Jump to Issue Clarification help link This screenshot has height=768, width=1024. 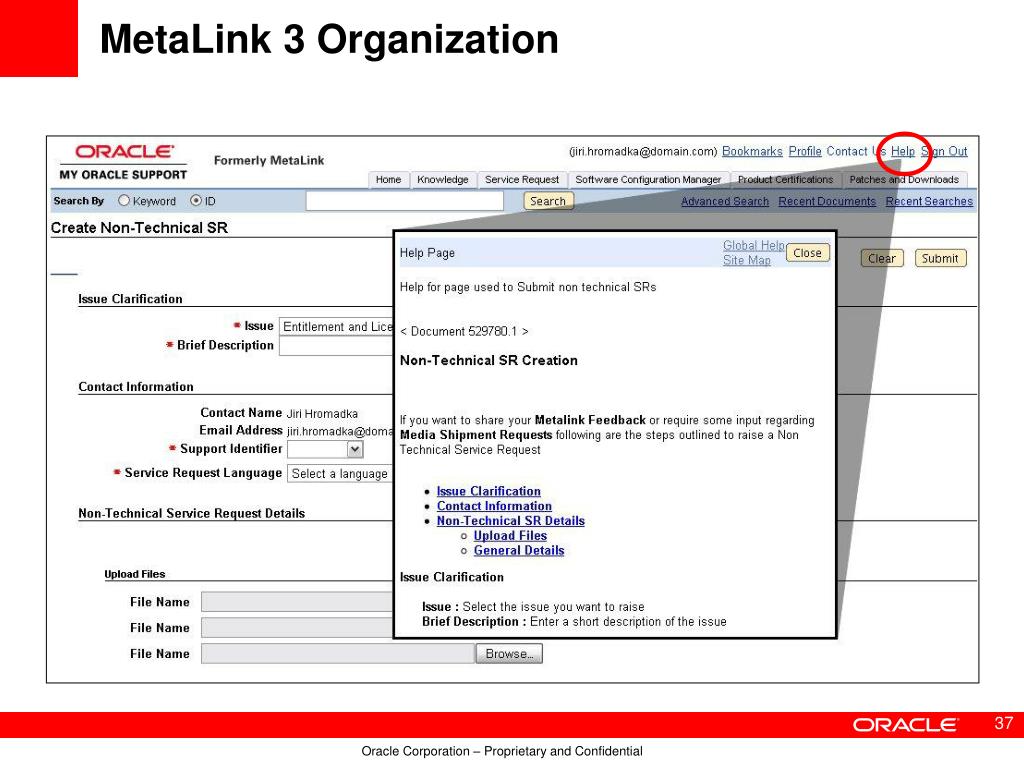pyautogui.click(x=488, y=491)
